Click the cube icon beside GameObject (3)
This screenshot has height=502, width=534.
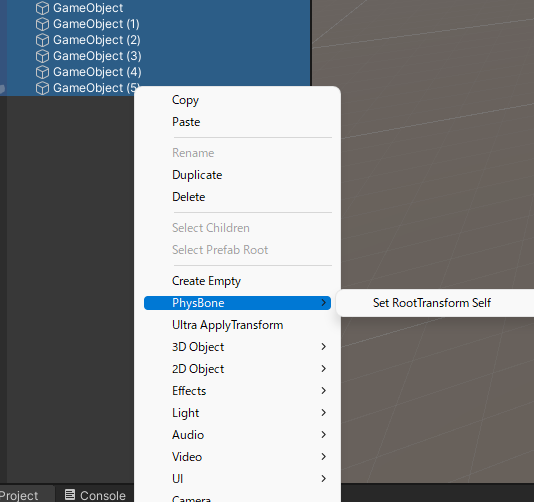(x=42, y=56)
